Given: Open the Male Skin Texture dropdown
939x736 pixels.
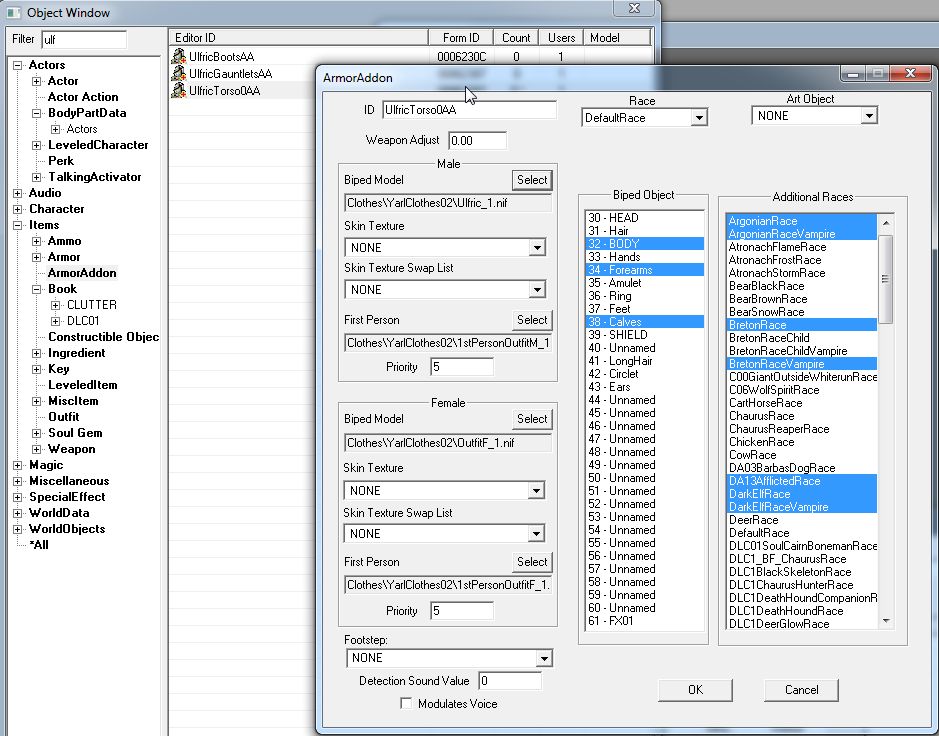Looking at the screenshot, I should tap(537, 247).
